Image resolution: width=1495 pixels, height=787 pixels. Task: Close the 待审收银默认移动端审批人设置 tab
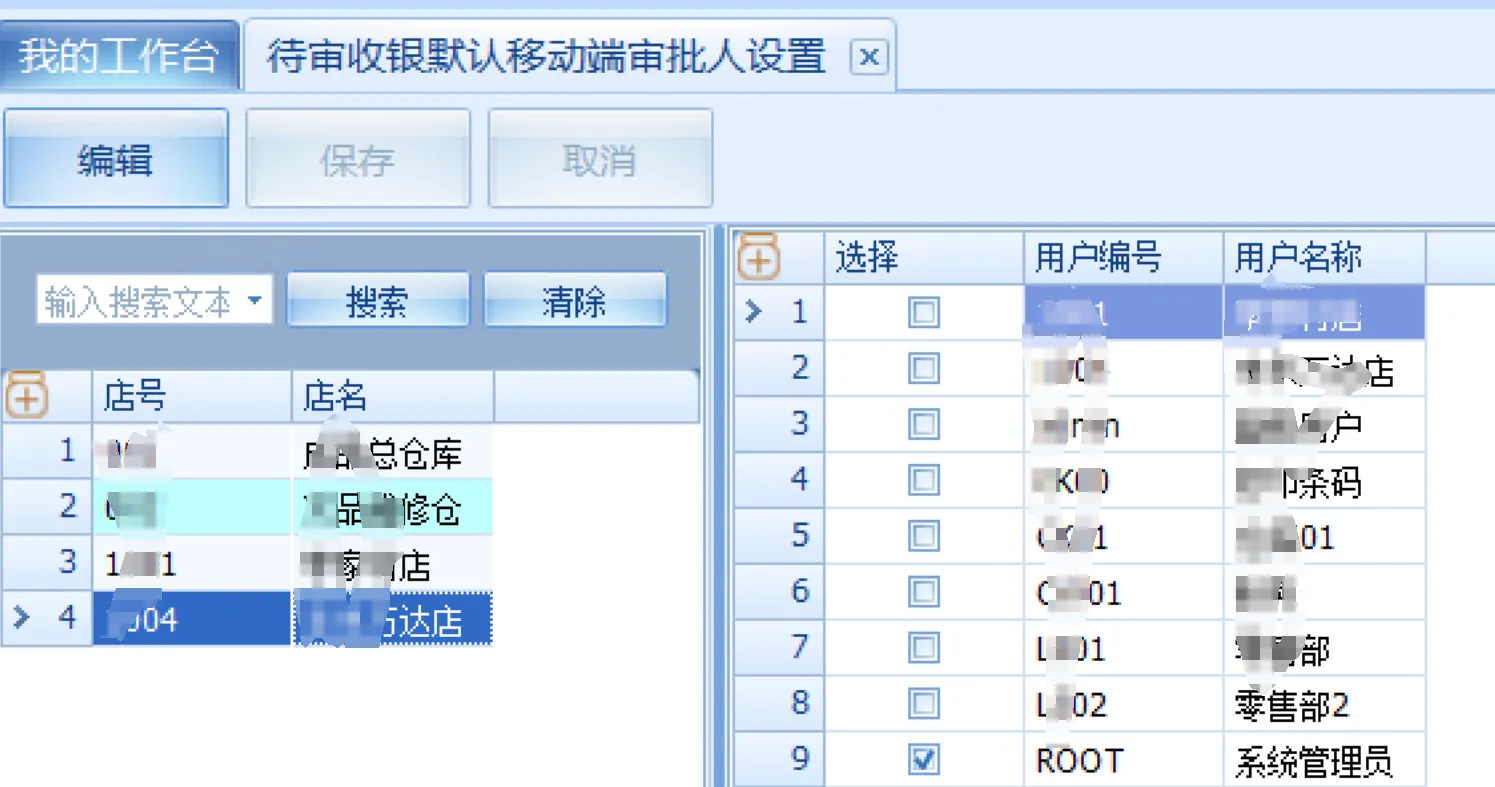868,58
